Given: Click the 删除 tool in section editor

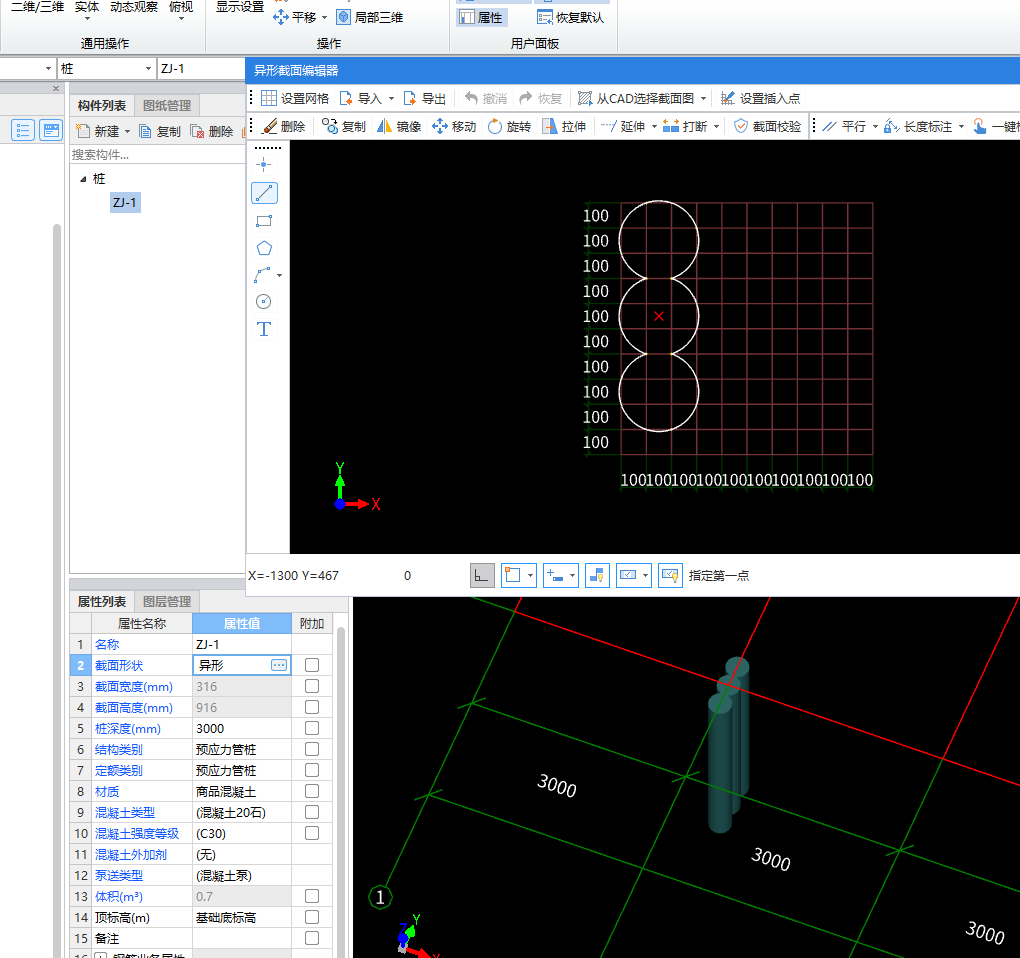Looking at the screenshot, I should pos(284,126).
